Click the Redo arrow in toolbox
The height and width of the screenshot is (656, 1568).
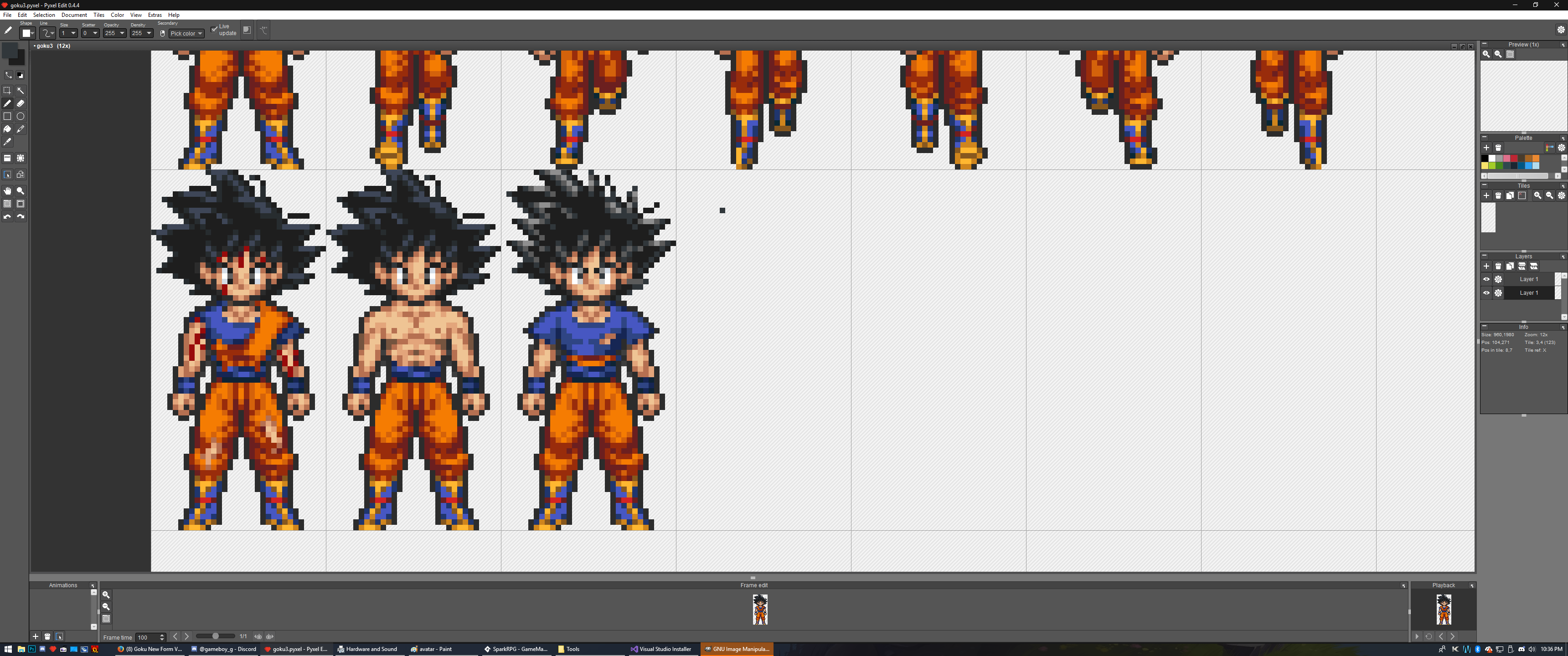20,217
